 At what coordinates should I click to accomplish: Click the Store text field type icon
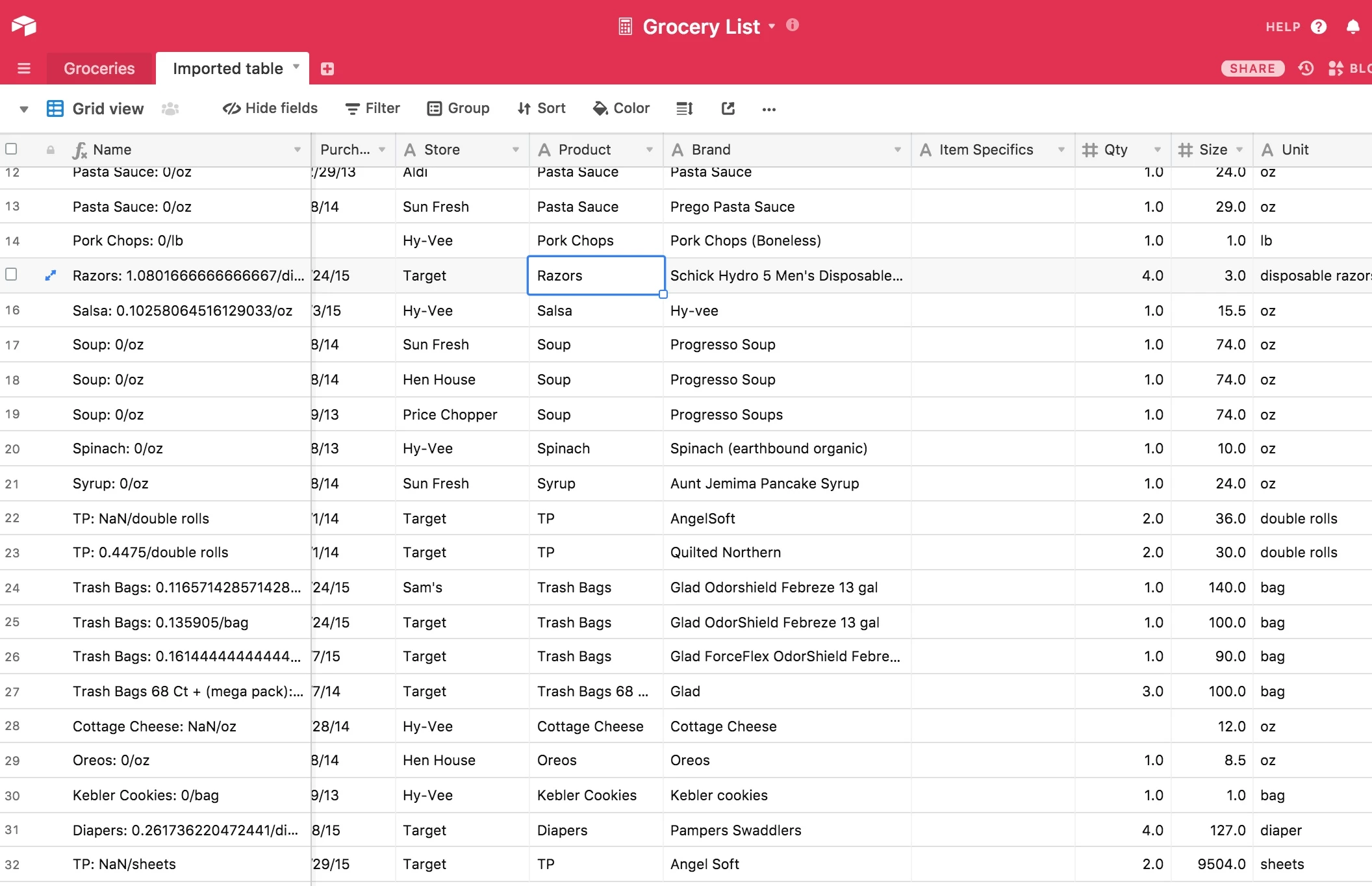point(410,150)
